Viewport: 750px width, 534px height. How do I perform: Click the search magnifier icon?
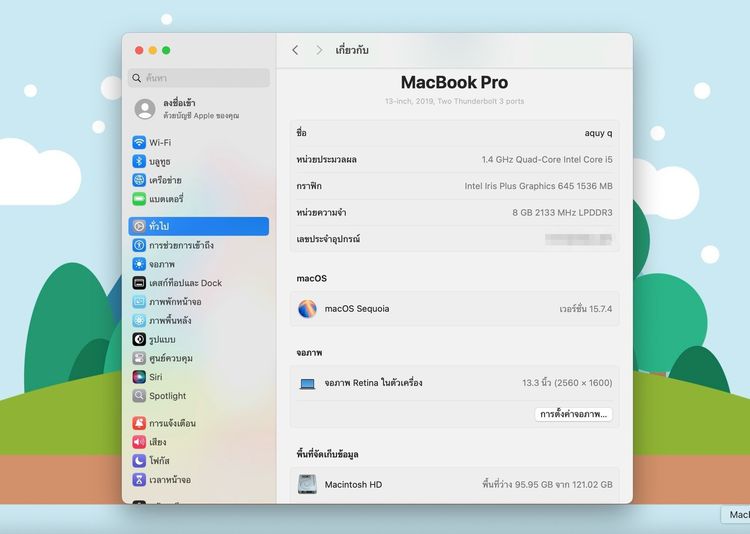point(137,78)
